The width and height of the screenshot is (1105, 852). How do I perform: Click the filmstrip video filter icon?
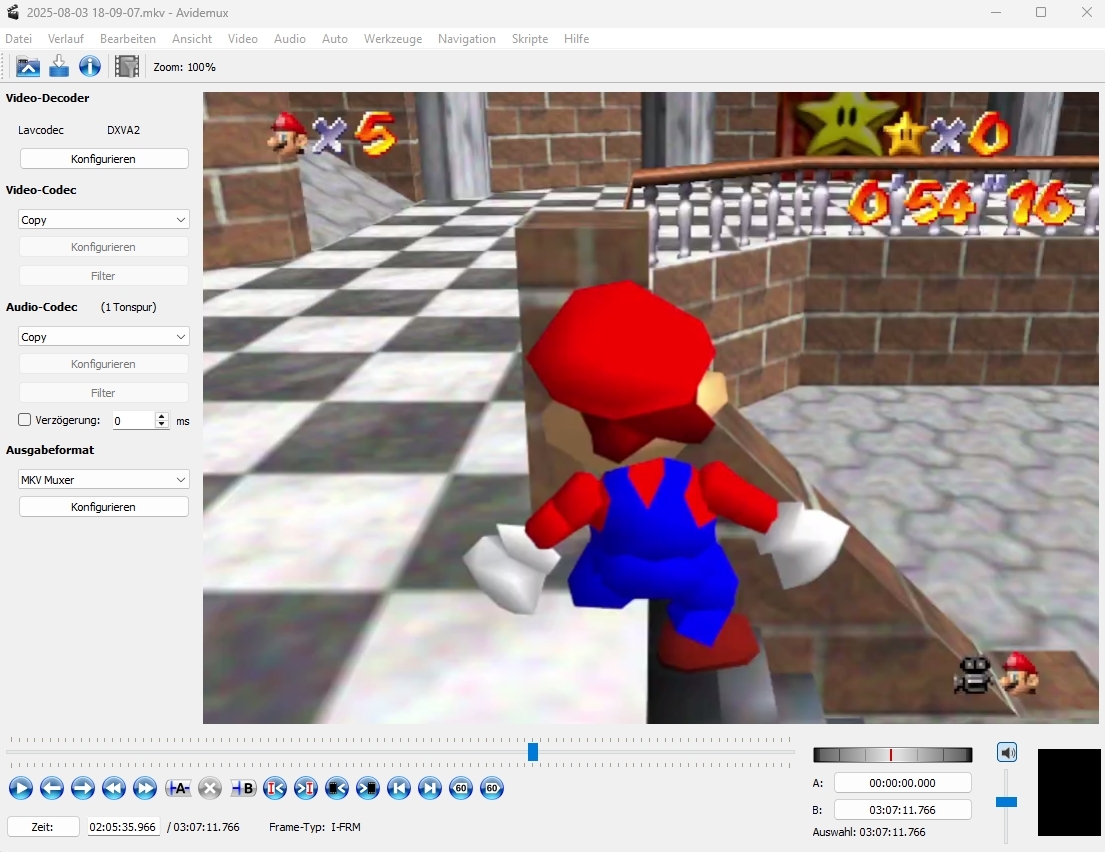pyautogui.click(x=127, y=67)
